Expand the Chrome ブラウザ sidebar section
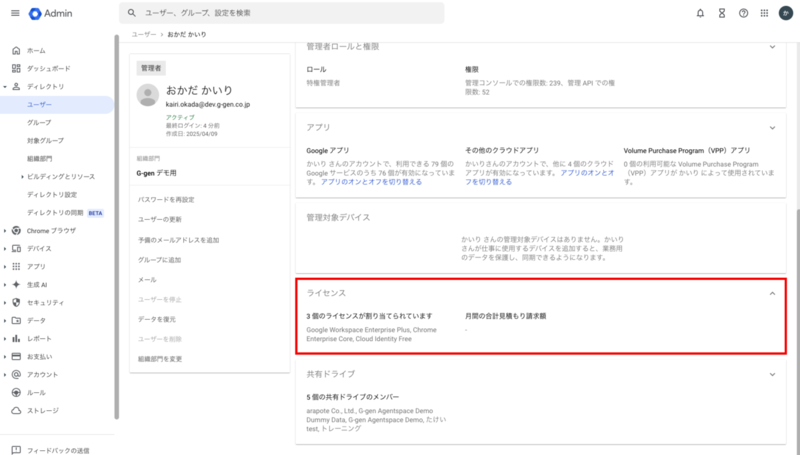Viewport: 800px width, 455px height. pyautogui.click(x=5, y=231)
